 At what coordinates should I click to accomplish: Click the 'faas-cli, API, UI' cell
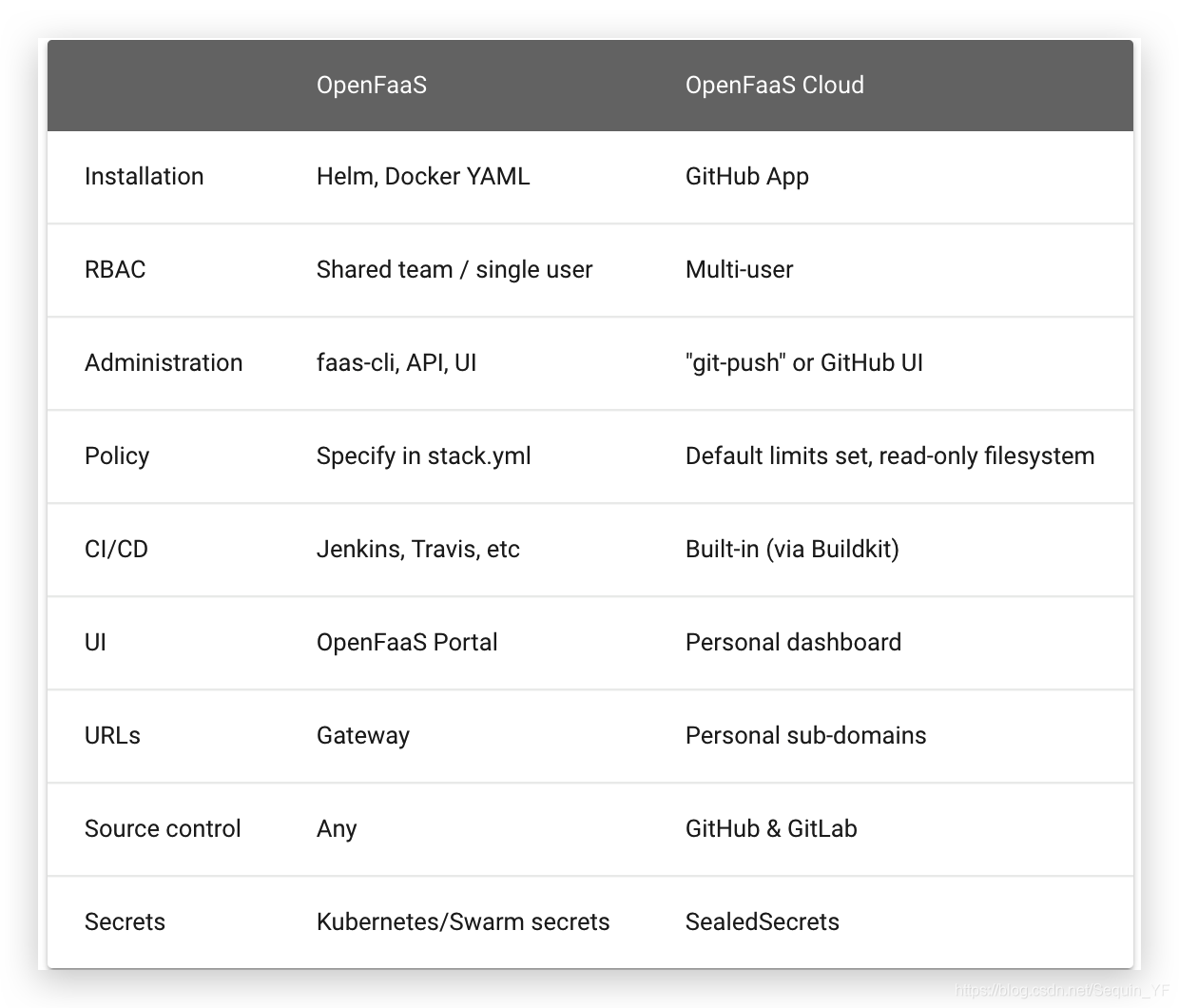click(x=396, y=362)
